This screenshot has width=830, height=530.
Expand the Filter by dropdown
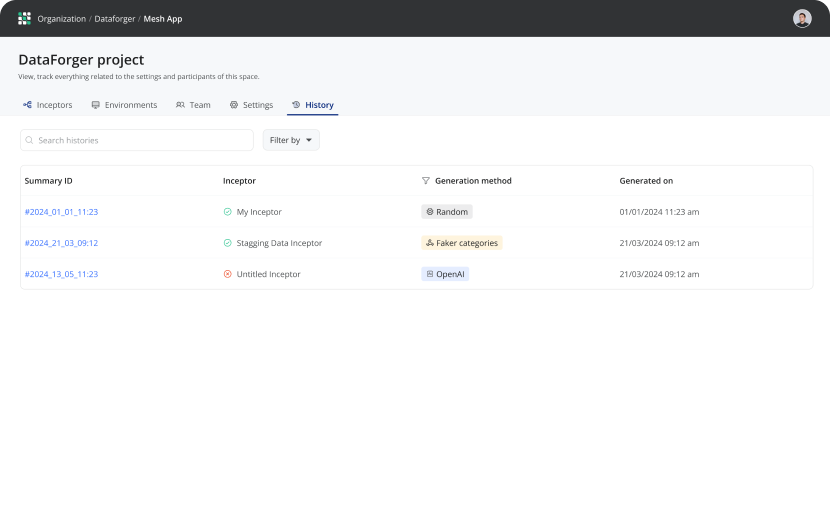291,140
